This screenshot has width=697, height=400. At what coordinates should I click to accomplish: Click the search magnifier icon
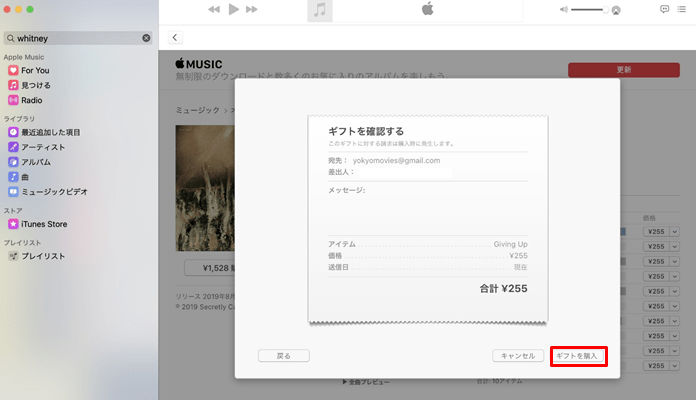coord(11,38)
